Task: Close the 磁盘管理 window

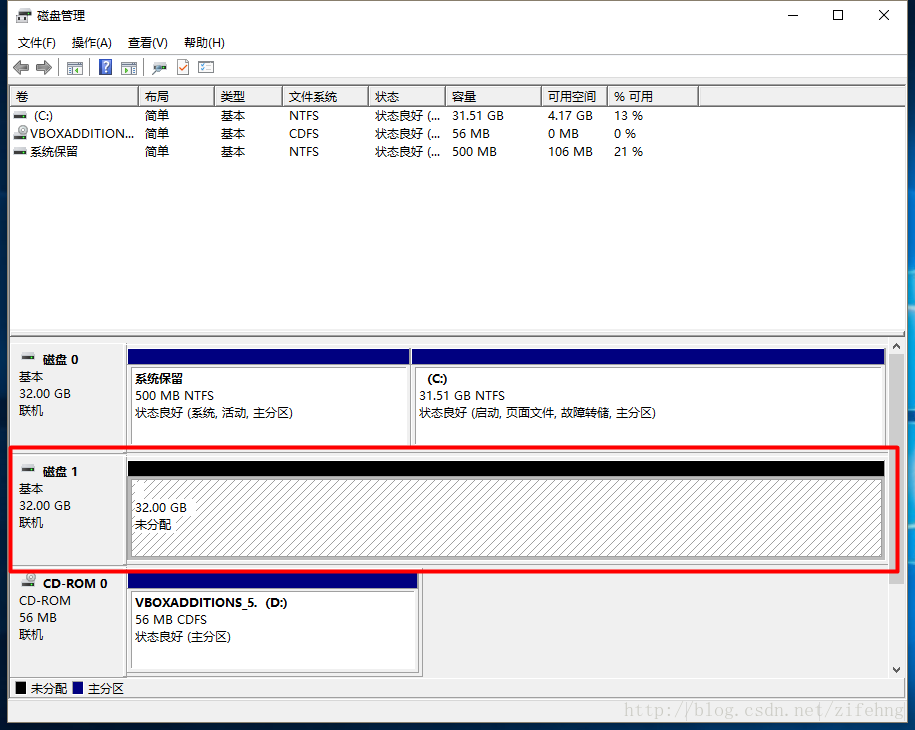Action: click(x=883, y=15)
